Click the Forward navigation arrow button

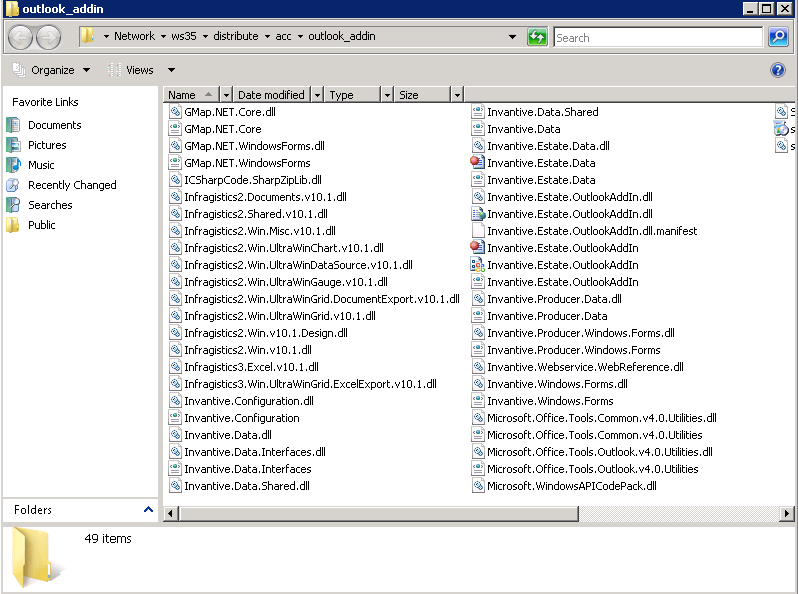49,37
